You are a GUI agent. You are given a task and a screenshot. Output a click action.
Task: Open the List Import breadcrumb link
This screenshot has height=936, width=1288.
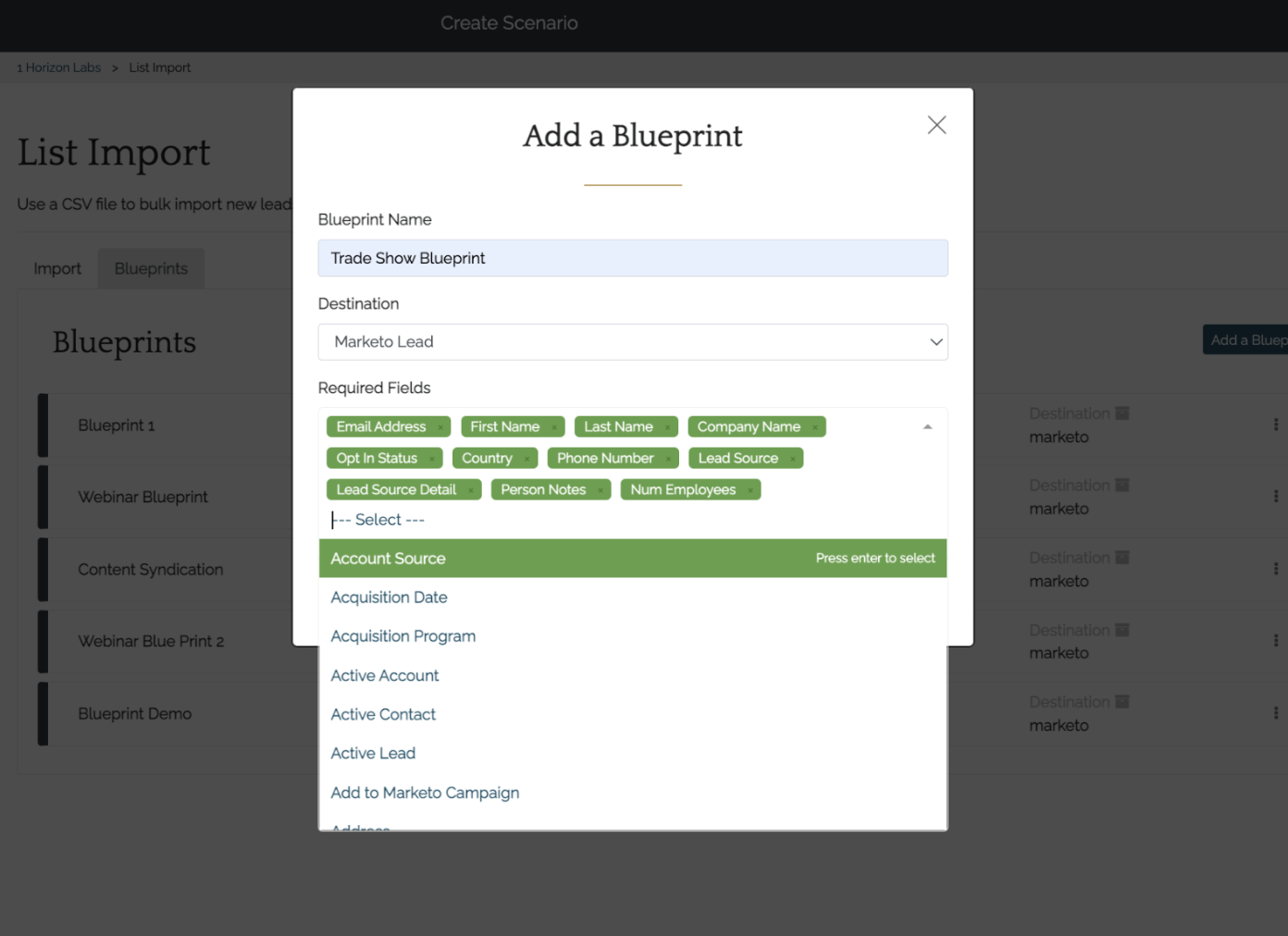click(x=160, y=68)
